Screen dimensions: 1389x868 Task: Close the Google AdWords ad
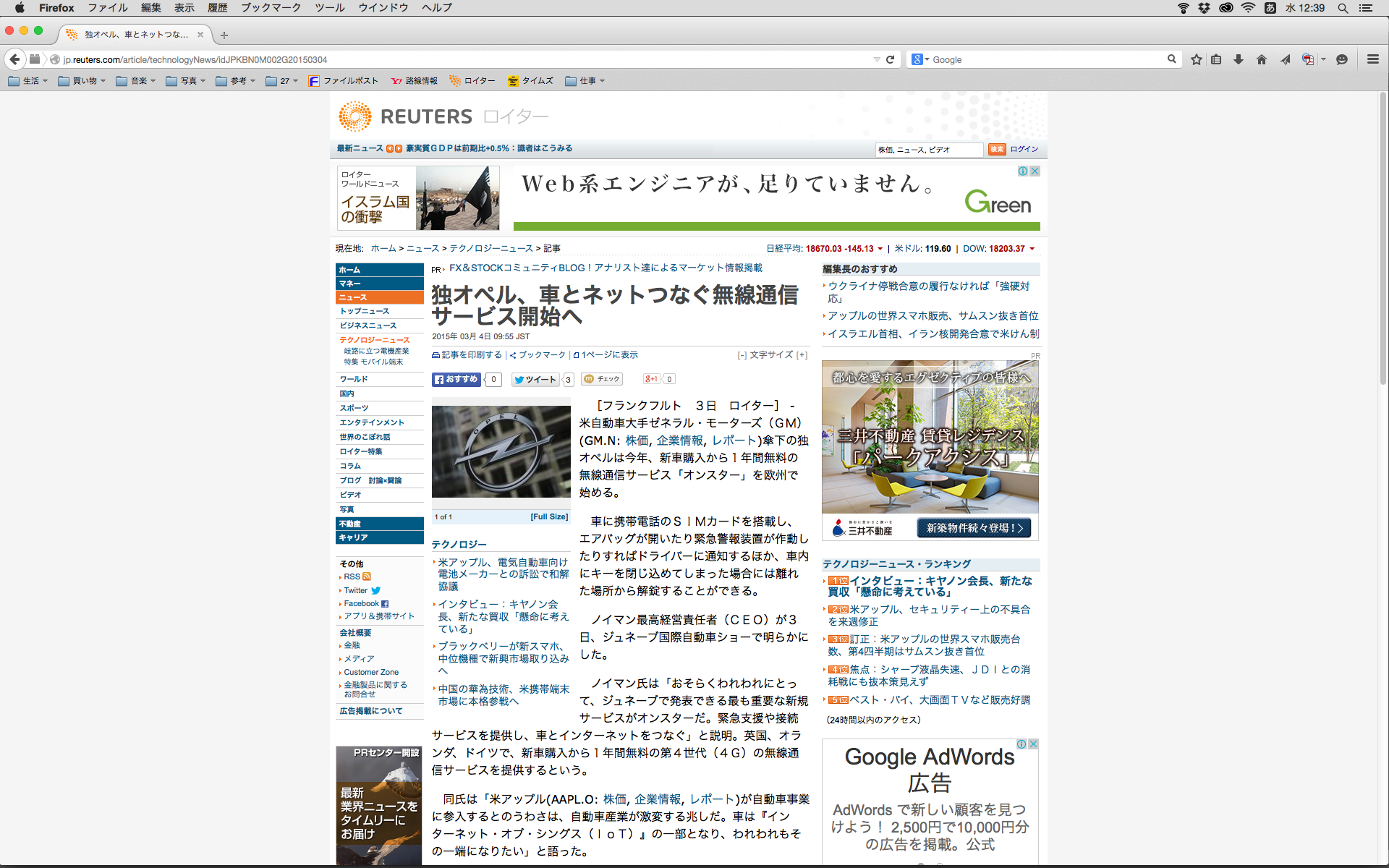coord(1034,744)
